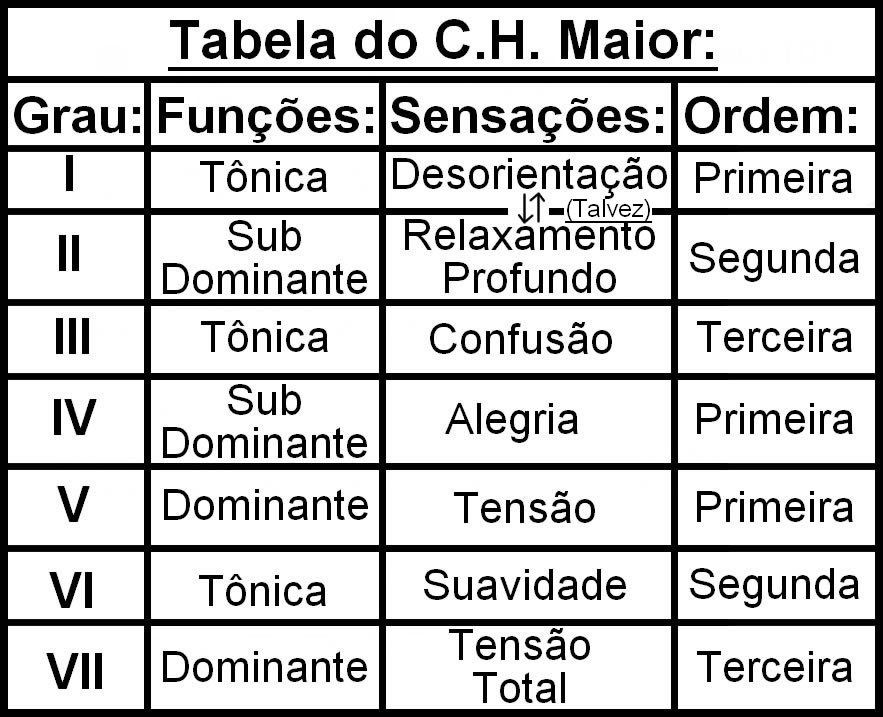The height and width of the screenshot is (717, 883).
Task: Click Terceira in the grau III row
Action: [774, 337]
